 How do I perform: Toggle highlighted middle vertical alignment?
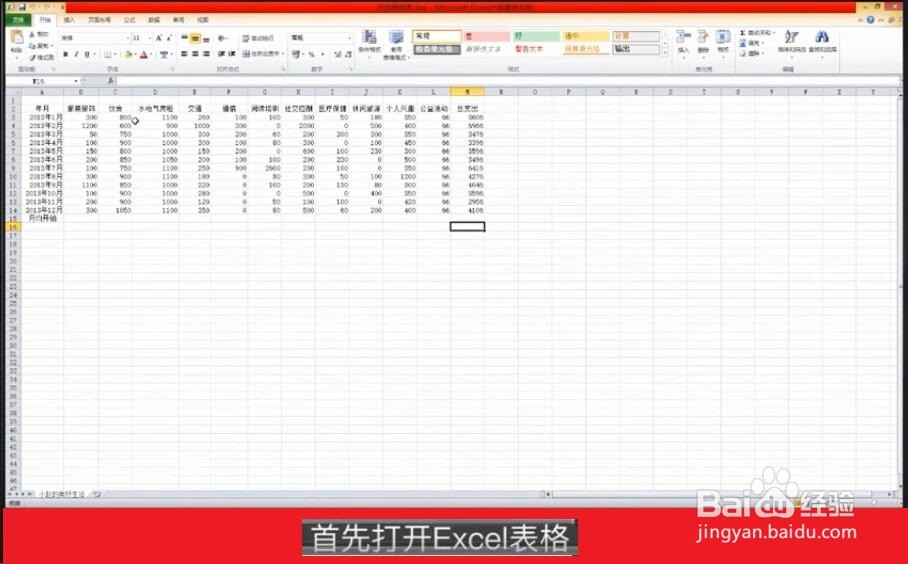click(196, 38)
